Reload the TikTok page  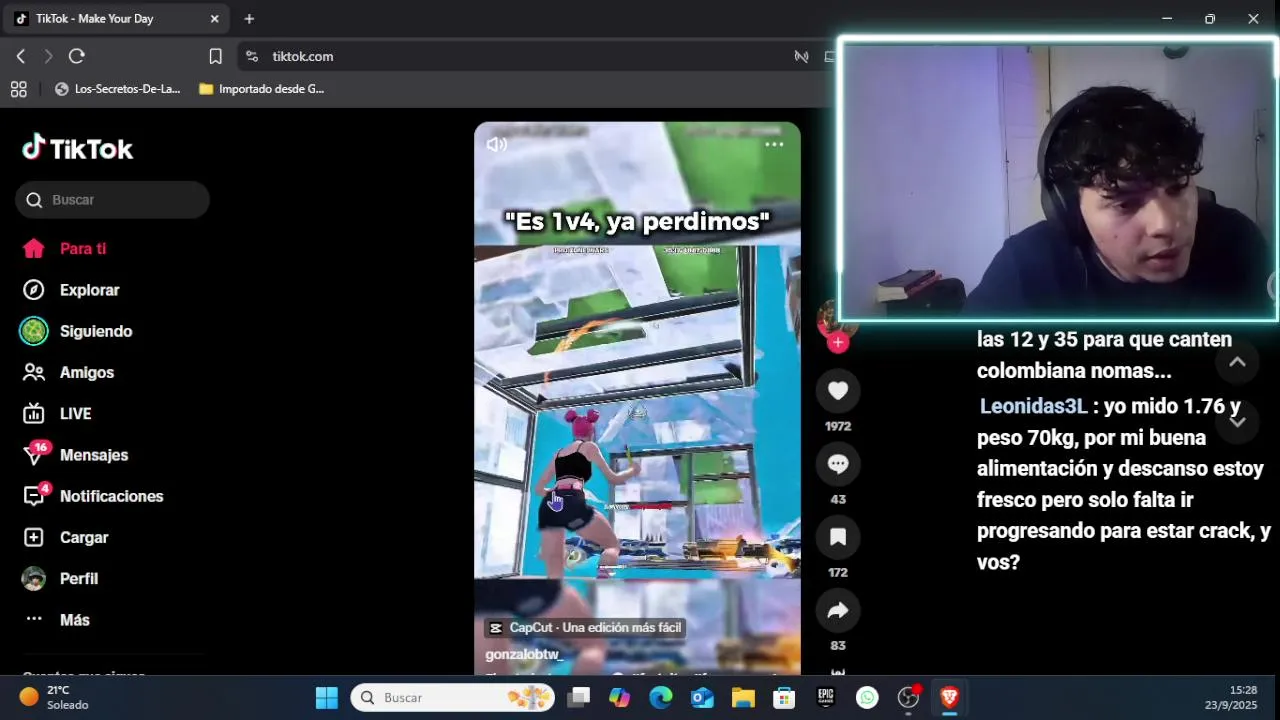(77, 56)
